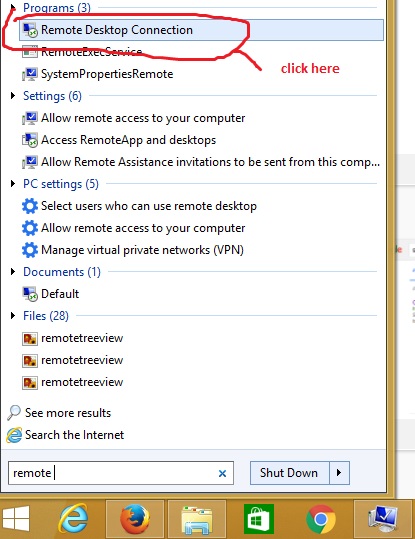The image size is (415, 539).
Task: Launch RemoteExecService from results
Action: pyautogui.click(x=91, y=52)
